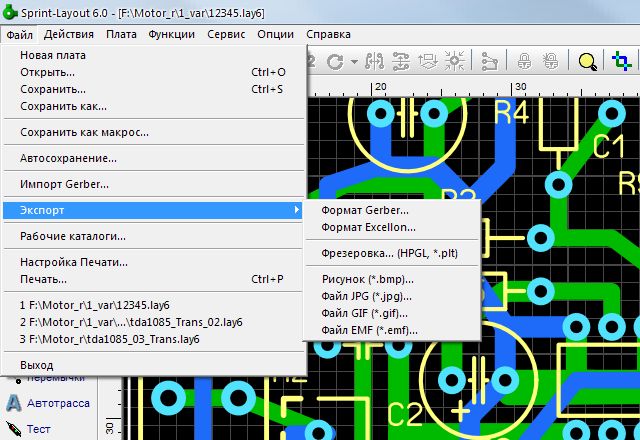Select Формат Gerber... export option
Viewport: 640px width, 440px height.
tap(392, 210)
